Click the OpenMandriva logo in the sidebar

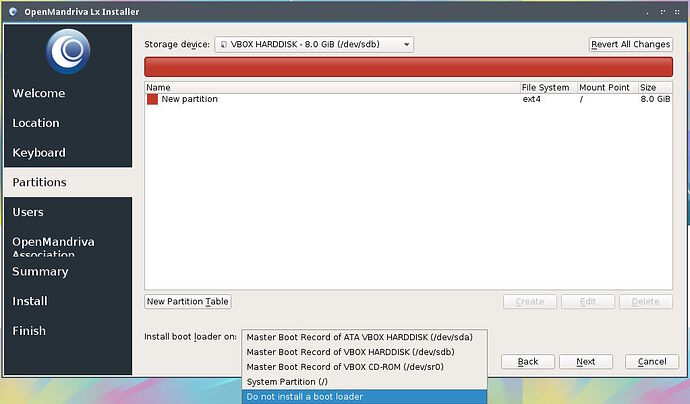coord(67,51)
